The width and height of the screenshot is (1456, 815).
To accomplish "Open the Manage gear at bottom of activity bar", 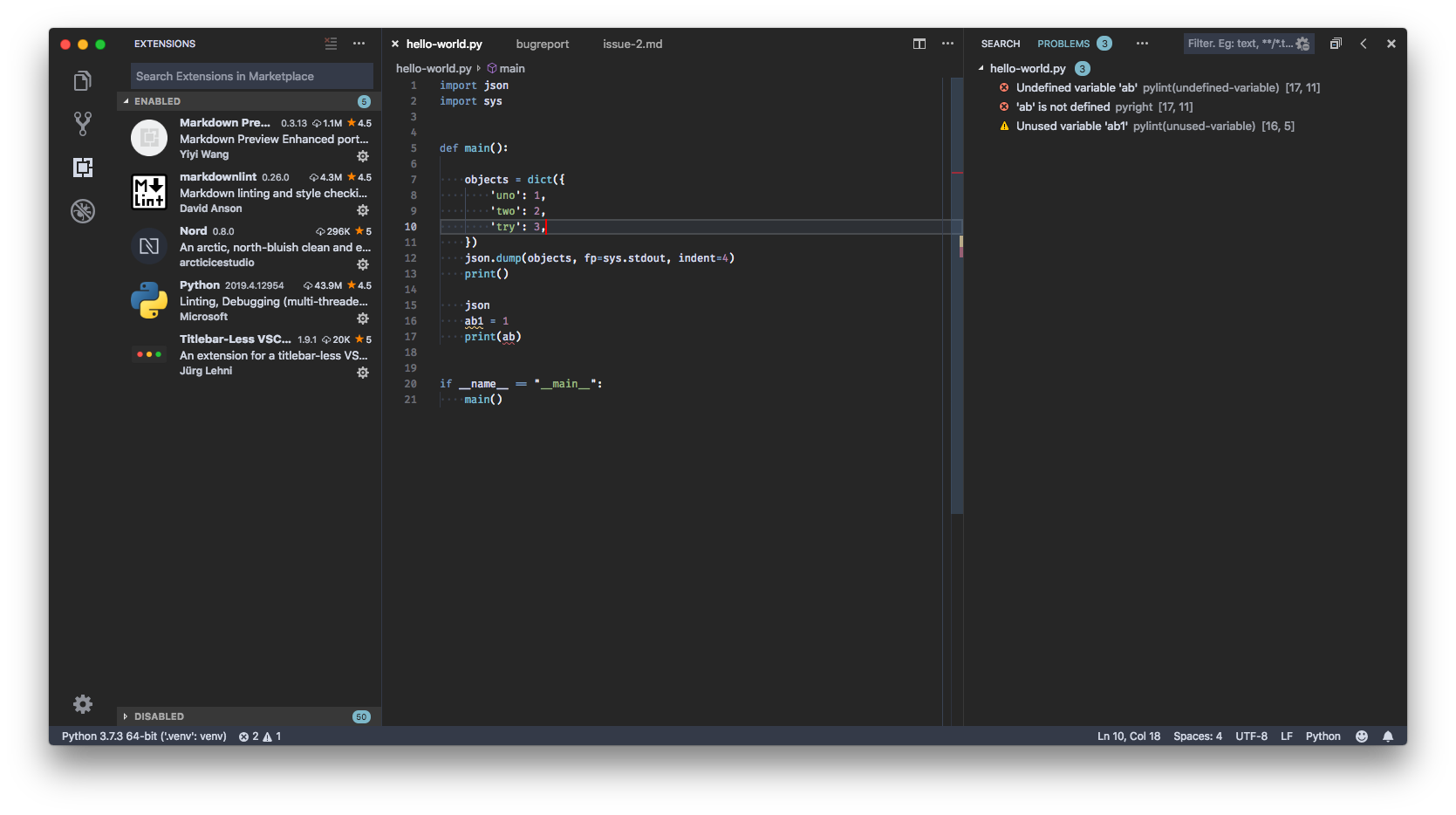I will (x=82, y=704).
